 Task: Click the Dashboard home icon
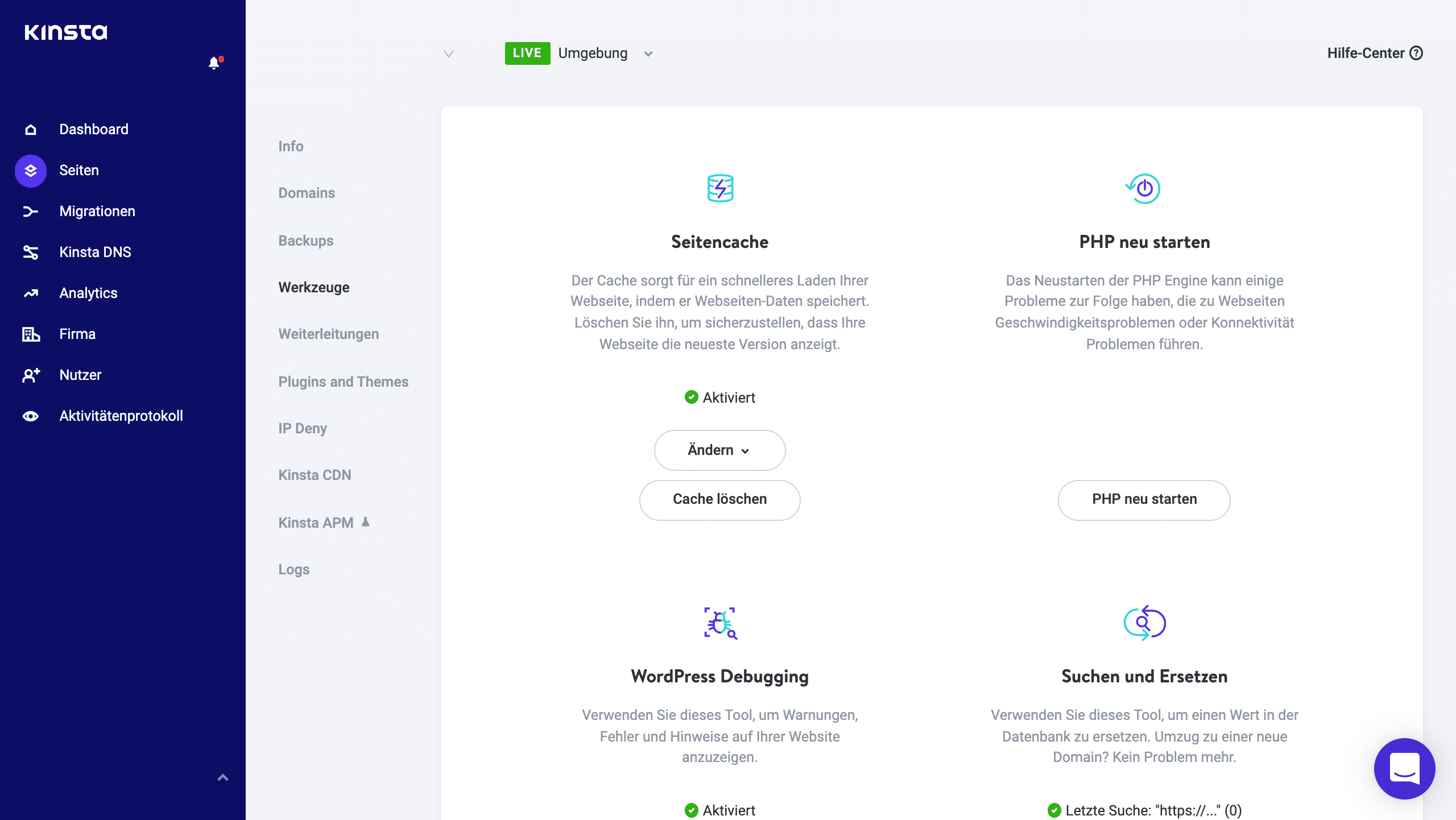point(31,130)
